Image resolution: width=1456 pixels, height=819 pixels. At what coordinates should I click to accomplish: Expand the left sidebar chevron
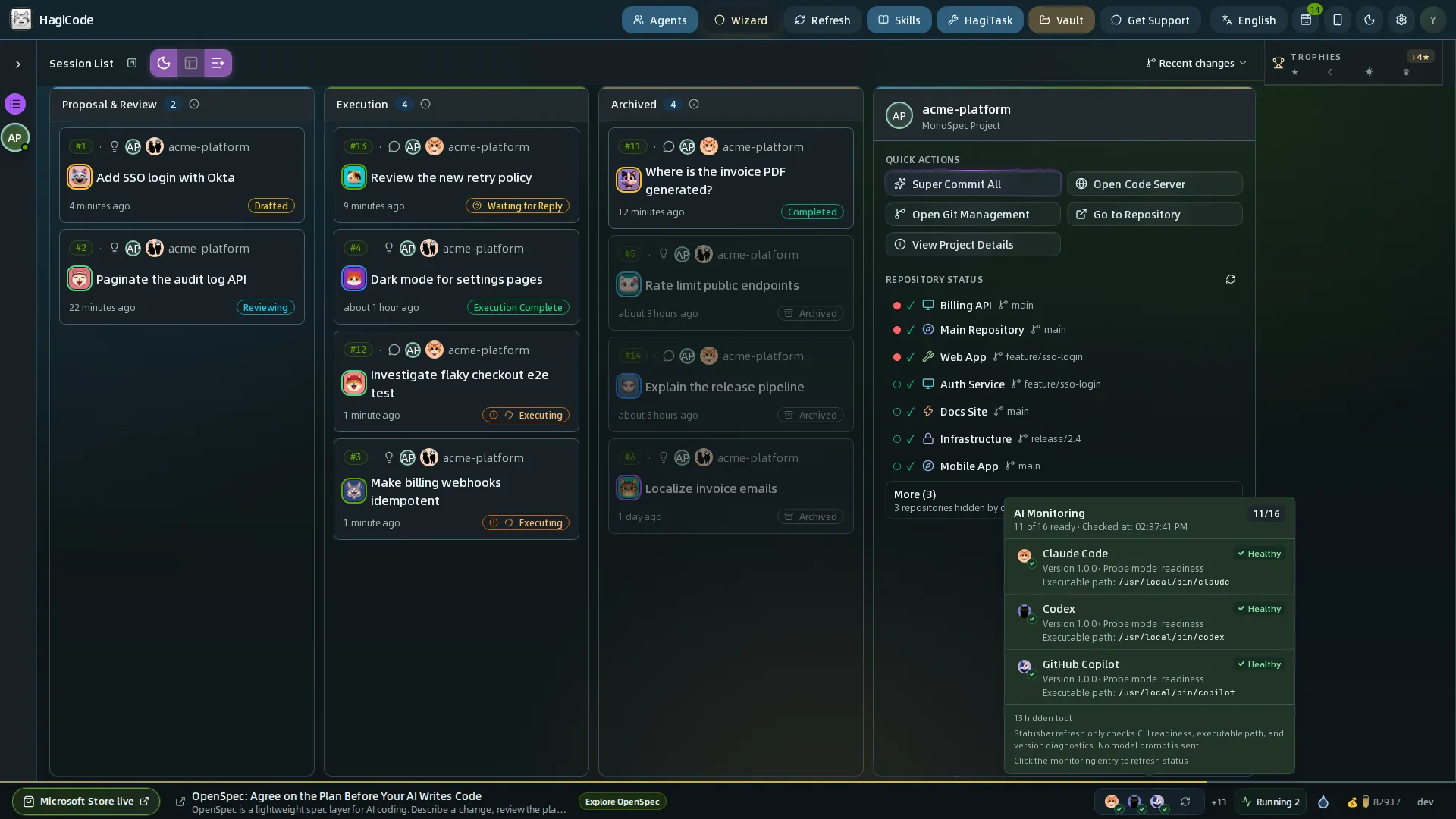[x=18, y=64]
